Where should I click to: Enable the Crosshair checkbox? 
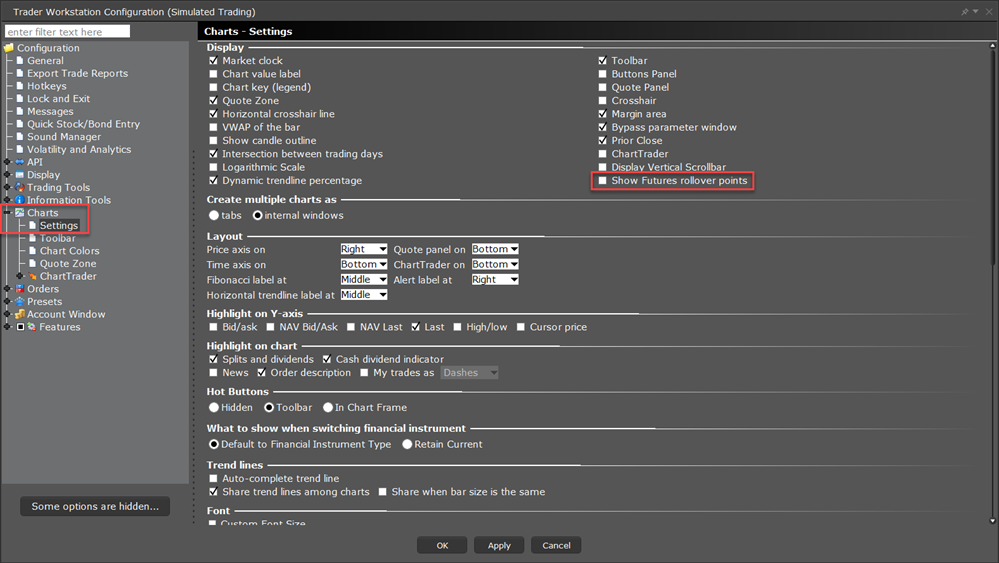click(x=603, y=101)
